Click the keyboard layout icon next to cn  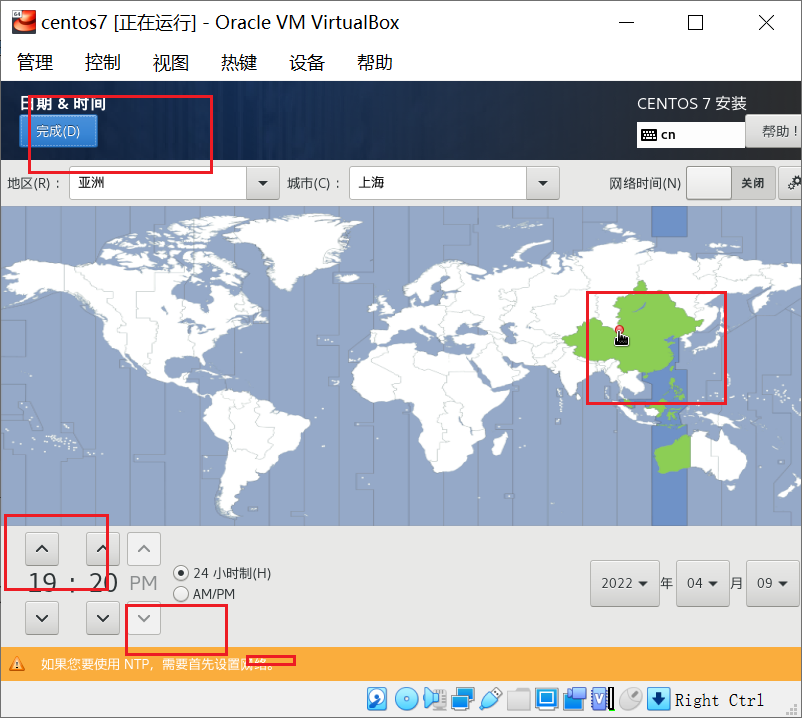649,135
